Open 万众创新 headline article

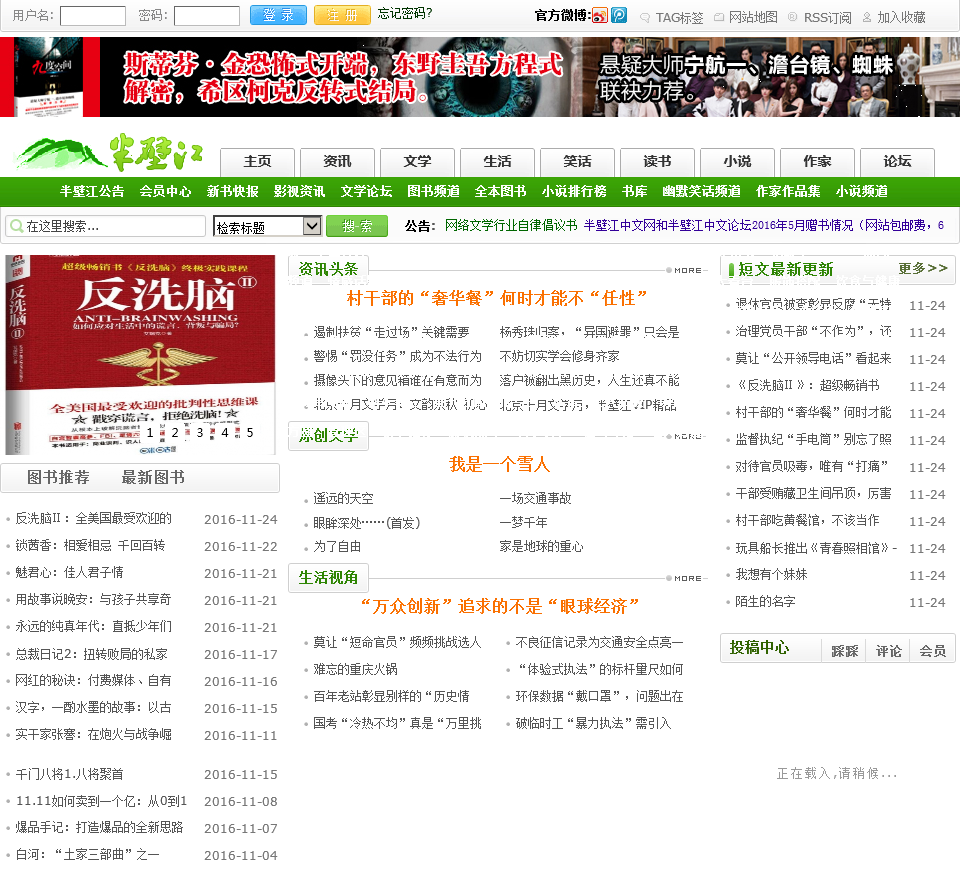tap(498, 607)
